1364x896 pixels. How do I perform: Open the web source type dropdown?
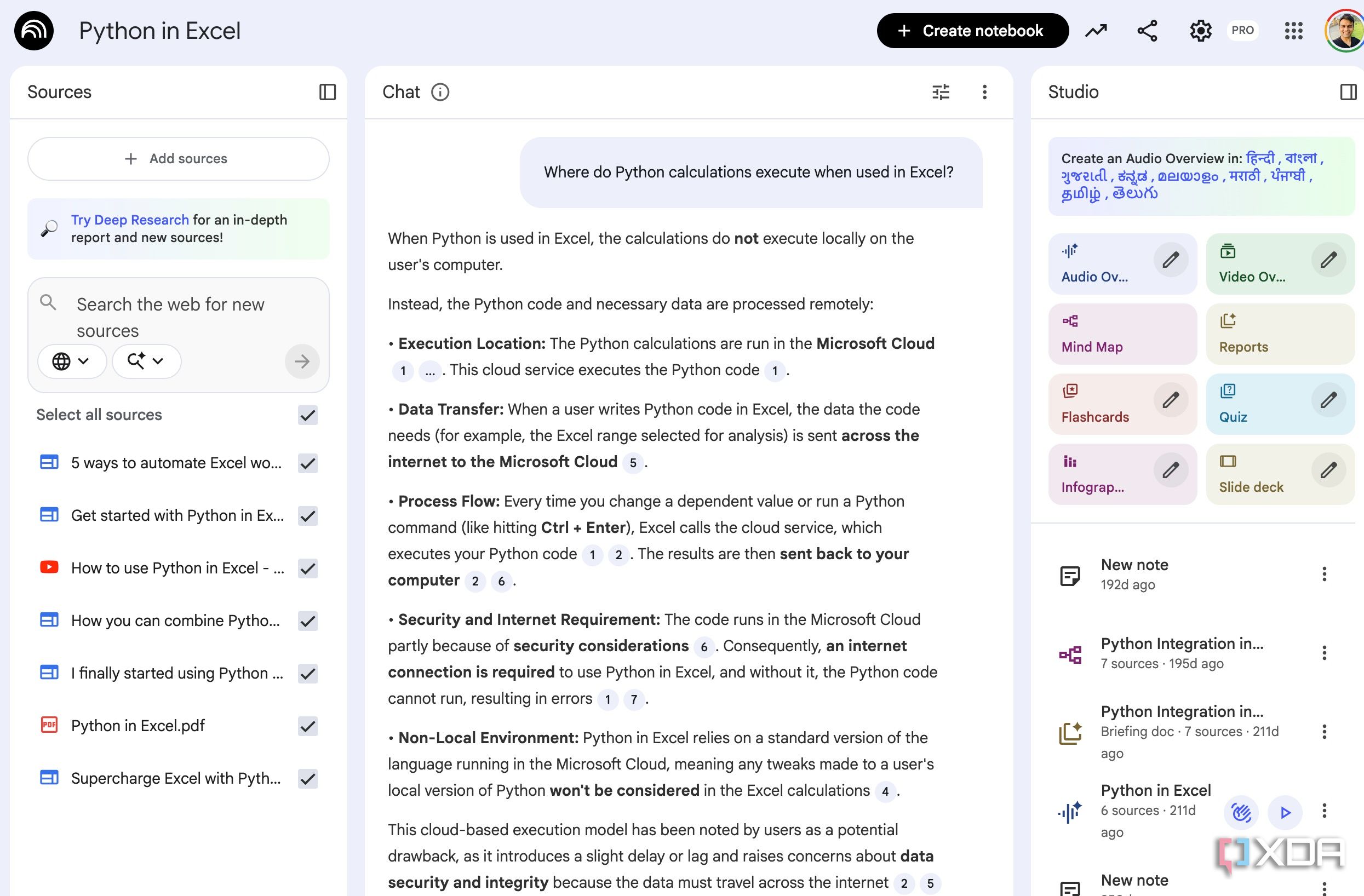click(71, 361)
